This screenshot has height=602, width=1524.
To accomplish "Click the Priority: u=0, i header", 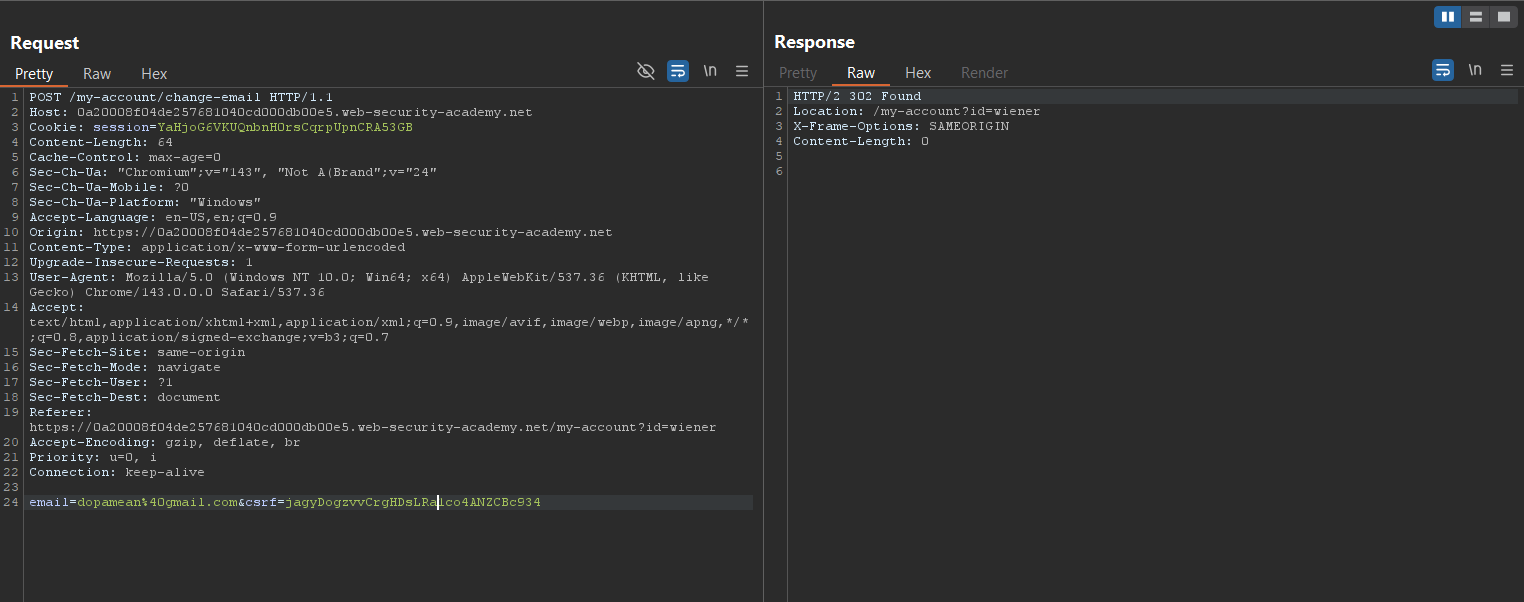I will (x=92, y=457).
